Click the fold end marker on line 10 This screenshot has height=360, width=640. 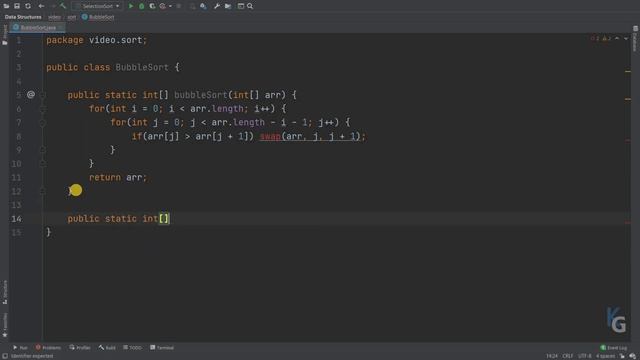tap(42, 164)
